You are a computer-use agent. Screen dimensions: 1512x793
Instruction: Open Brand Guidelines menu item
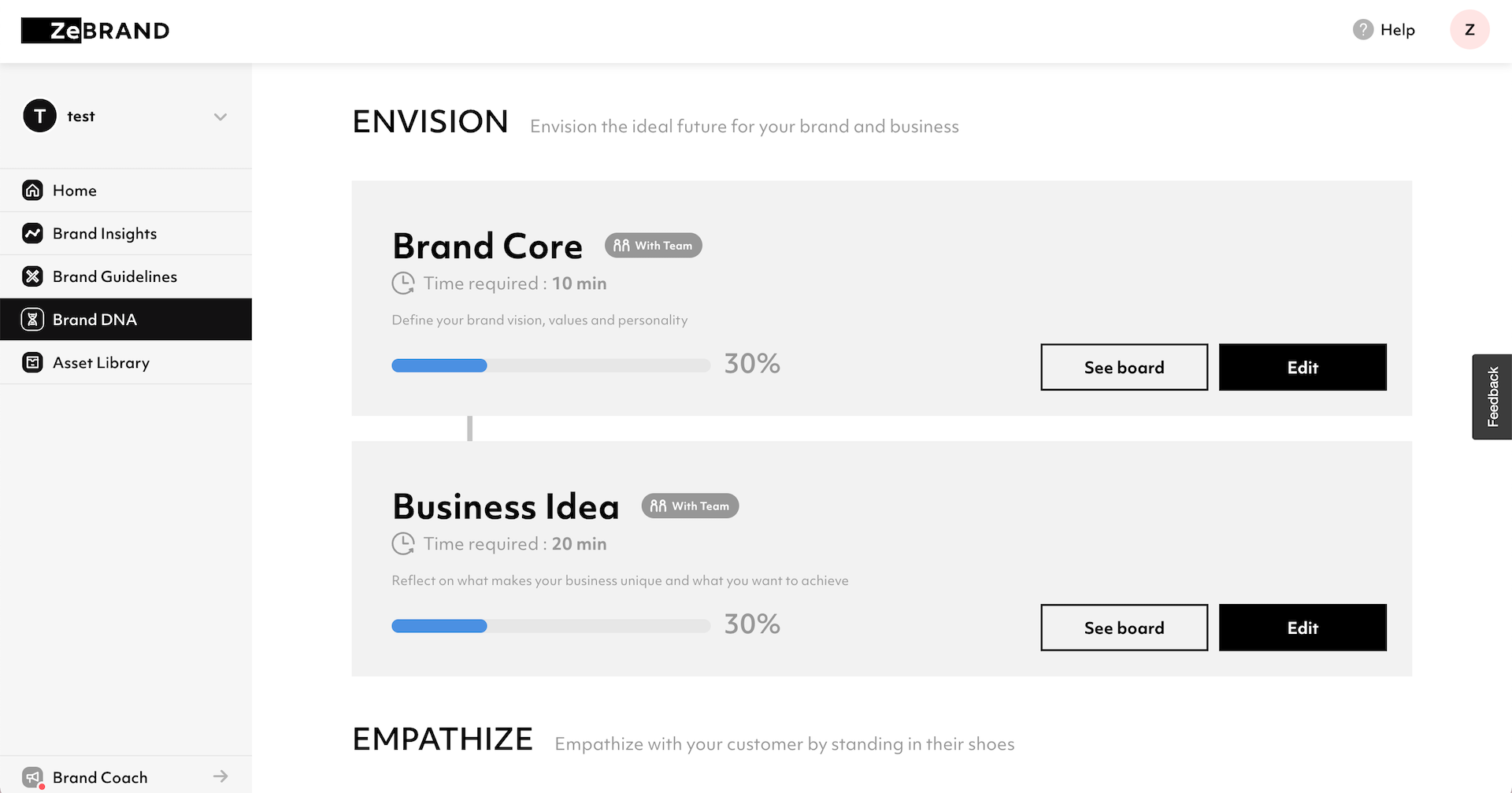pos(115,277)
